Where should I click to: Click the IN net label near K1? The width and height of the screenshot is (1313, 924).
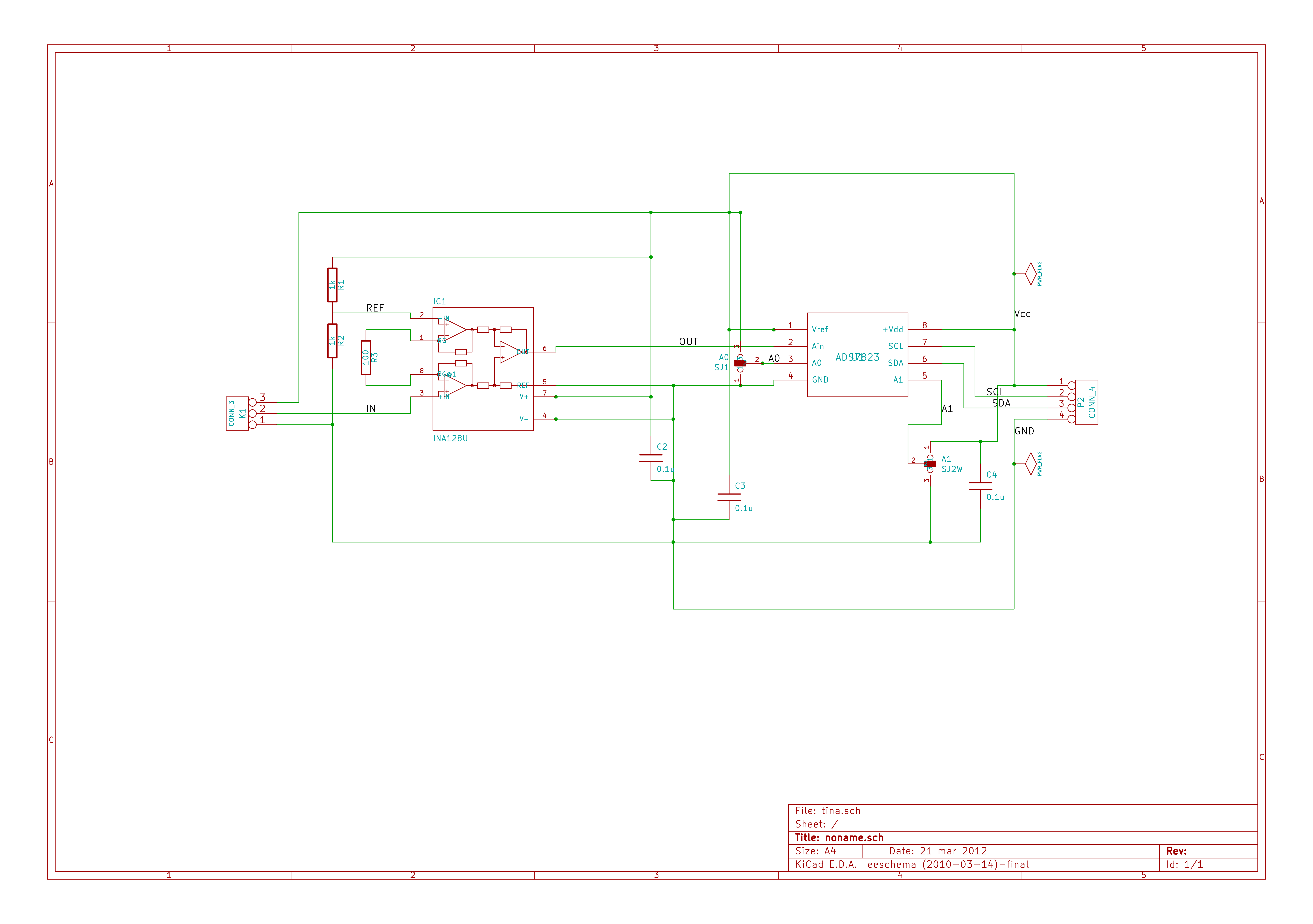[371, 409]
